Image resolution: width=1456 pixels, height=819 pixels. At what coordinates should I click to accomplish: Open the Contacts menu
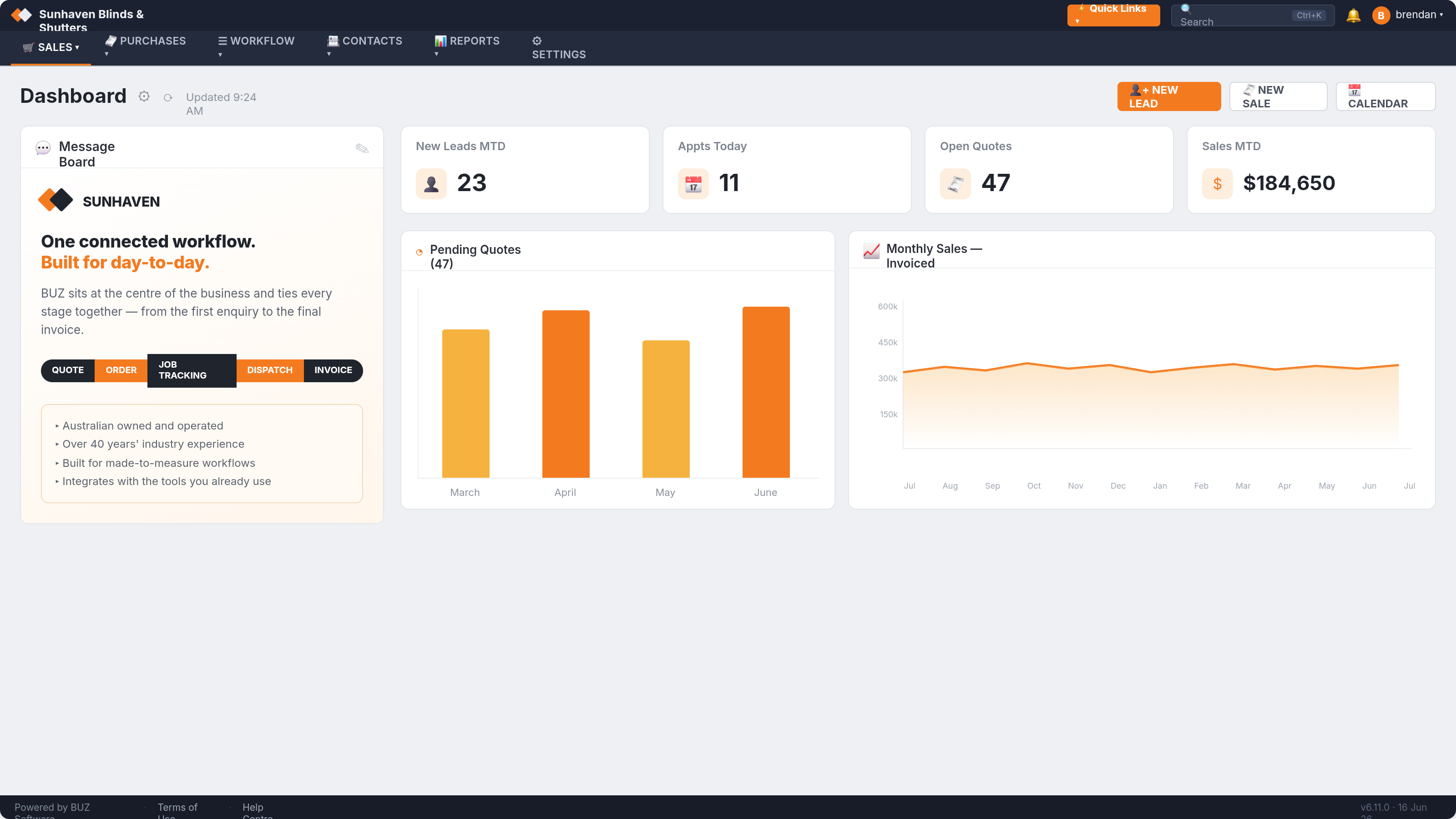pos(364,46)
